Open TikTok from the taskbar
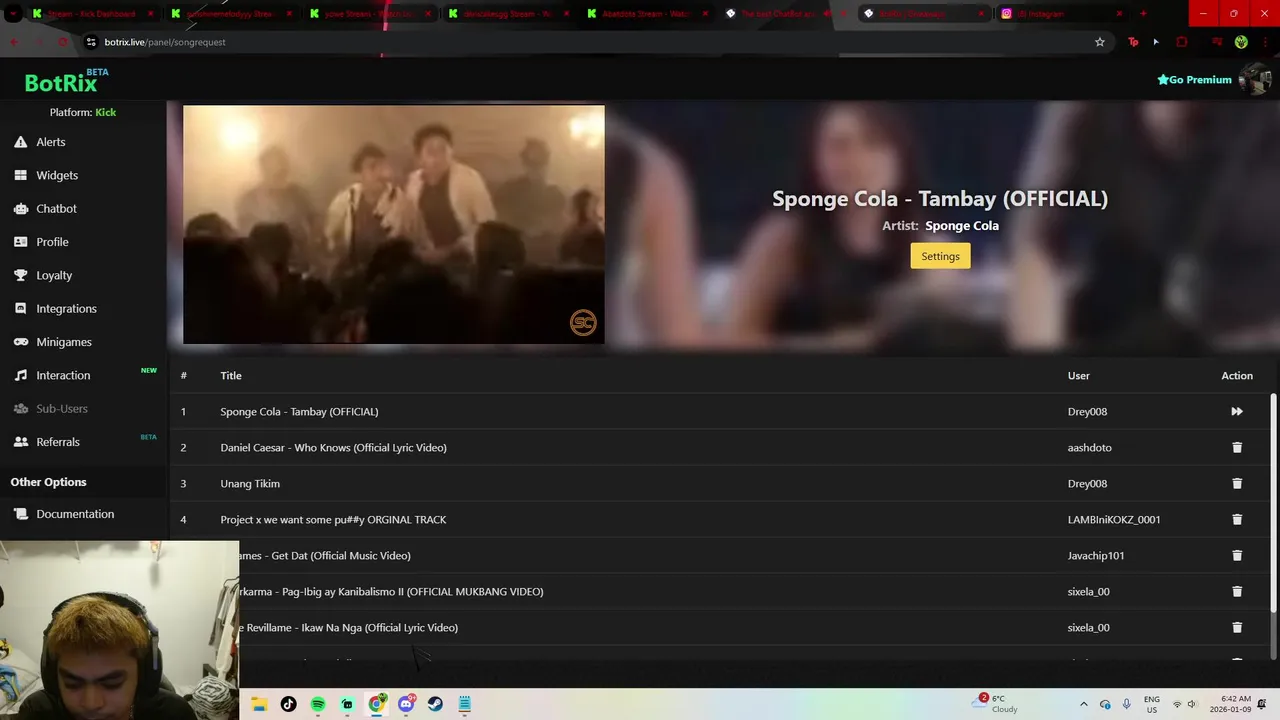 [288, 704]
